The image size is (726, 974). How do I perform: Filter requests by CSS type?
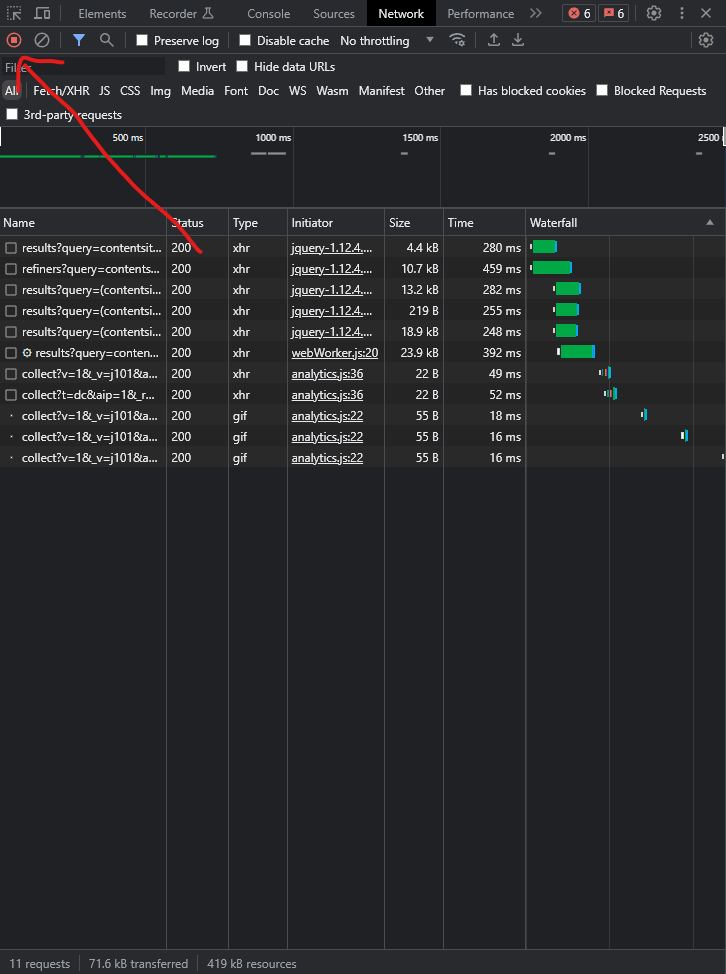(130, 91)
